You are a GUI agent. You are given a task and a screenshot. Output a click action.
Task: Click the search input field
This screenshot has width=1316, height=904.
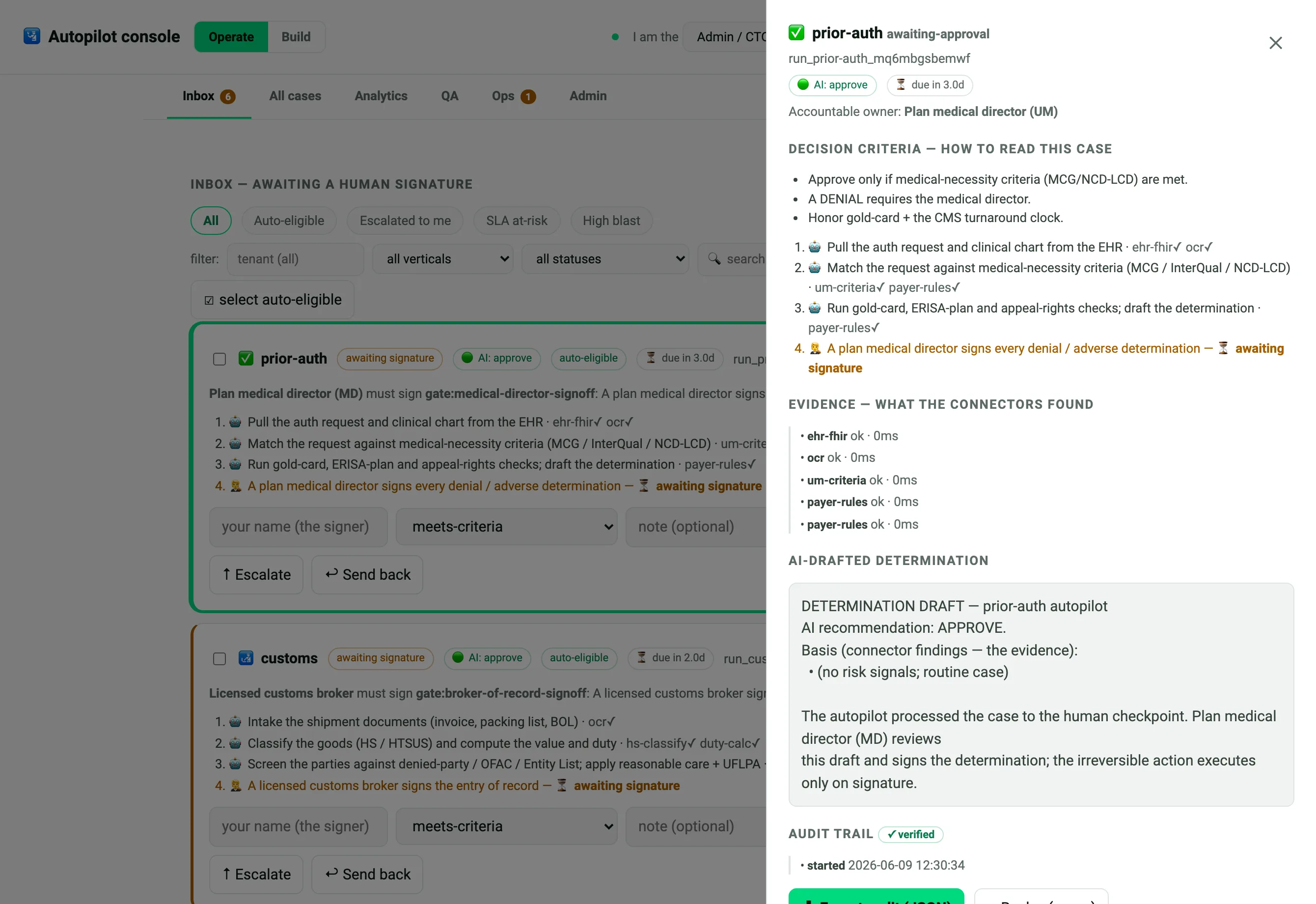pos(732,259)
